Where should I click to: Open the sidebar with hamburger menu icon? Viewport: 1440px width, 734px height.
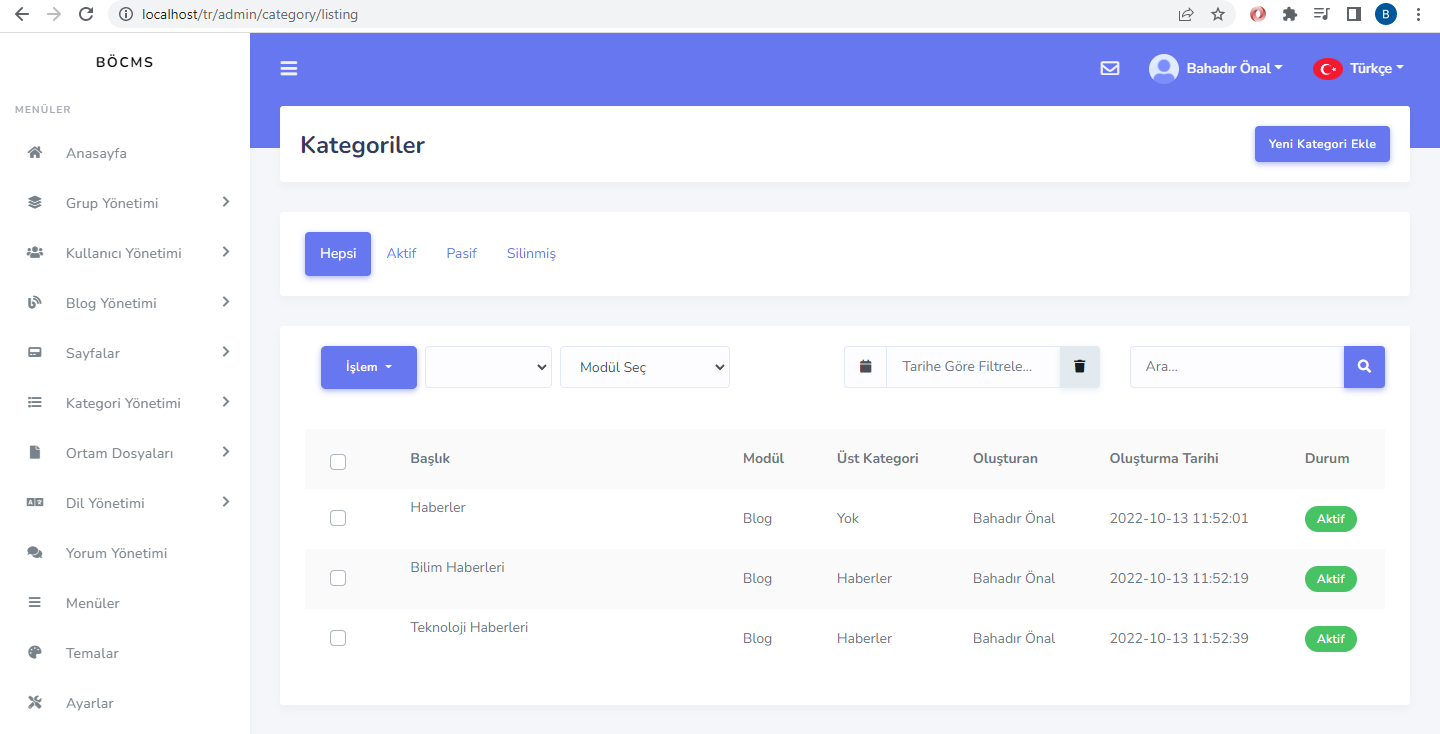tap(289, 68)
